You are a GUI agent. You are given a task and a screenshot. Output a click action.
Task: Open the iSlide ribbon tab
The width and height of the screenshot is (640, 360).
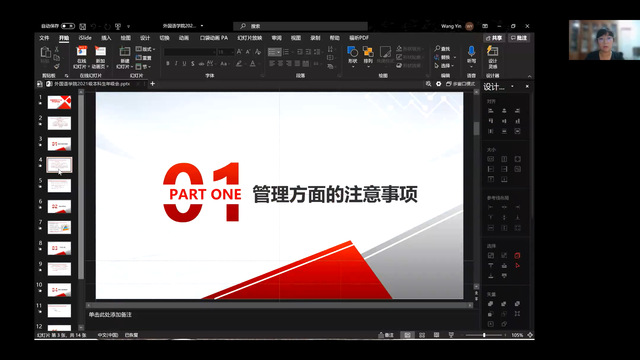point(85,38)
